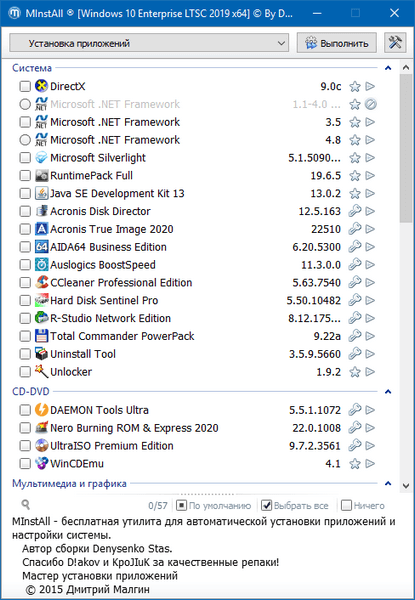Screen dimensions: 415x600
Task: Click the key icon next to Total Commander PowerPack
Action: (355, 336)
